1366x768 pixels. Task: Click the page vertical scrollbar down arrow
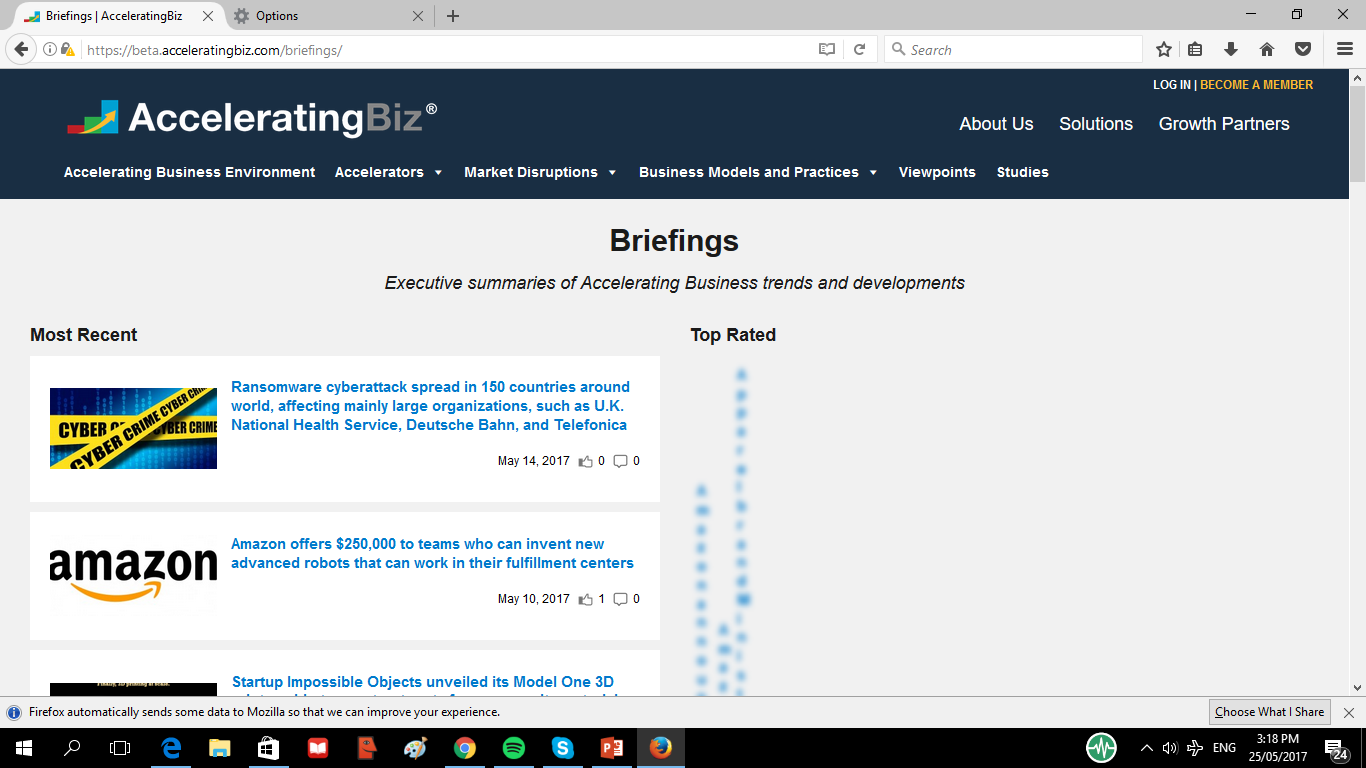(x=1357, y=687)
